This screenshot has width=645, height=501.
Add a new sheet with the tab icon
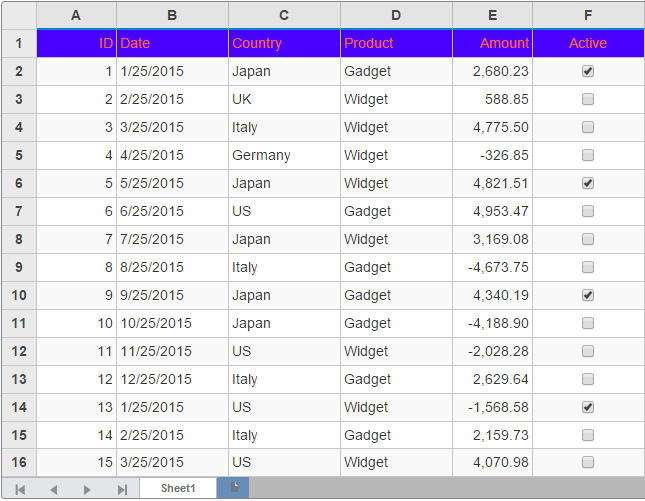(x=234, y=487)
